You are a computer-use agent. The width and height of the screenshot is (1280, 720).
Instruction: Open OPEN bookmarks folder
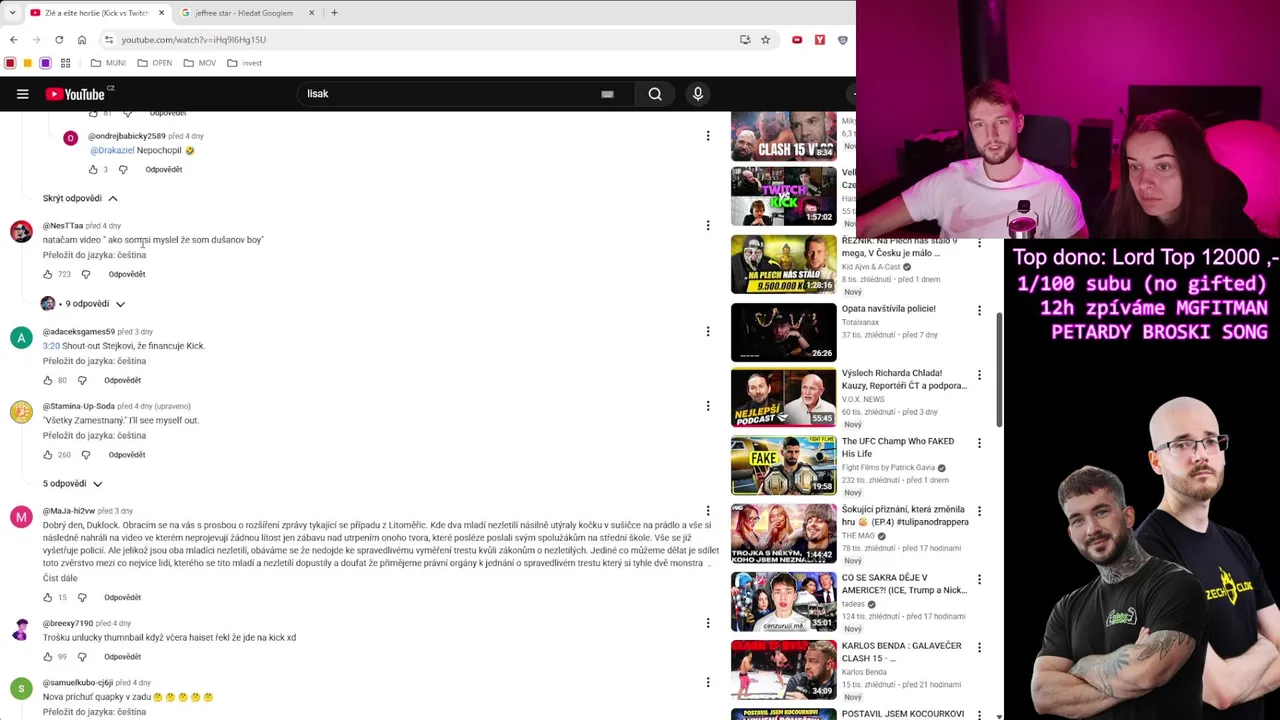[x=155, y=63]
